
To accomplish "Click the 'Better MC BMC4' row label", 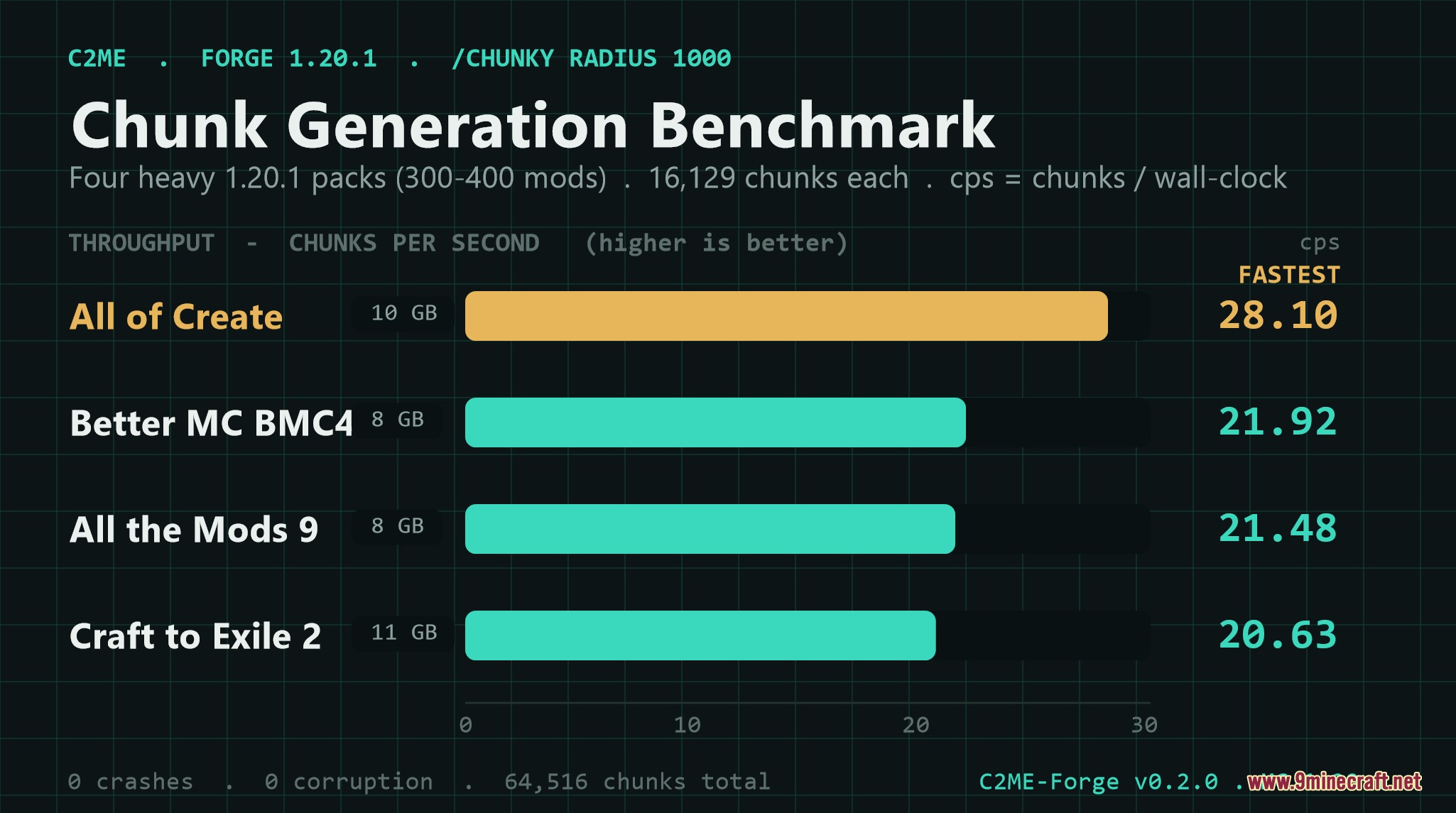I will tap(211, 423).
